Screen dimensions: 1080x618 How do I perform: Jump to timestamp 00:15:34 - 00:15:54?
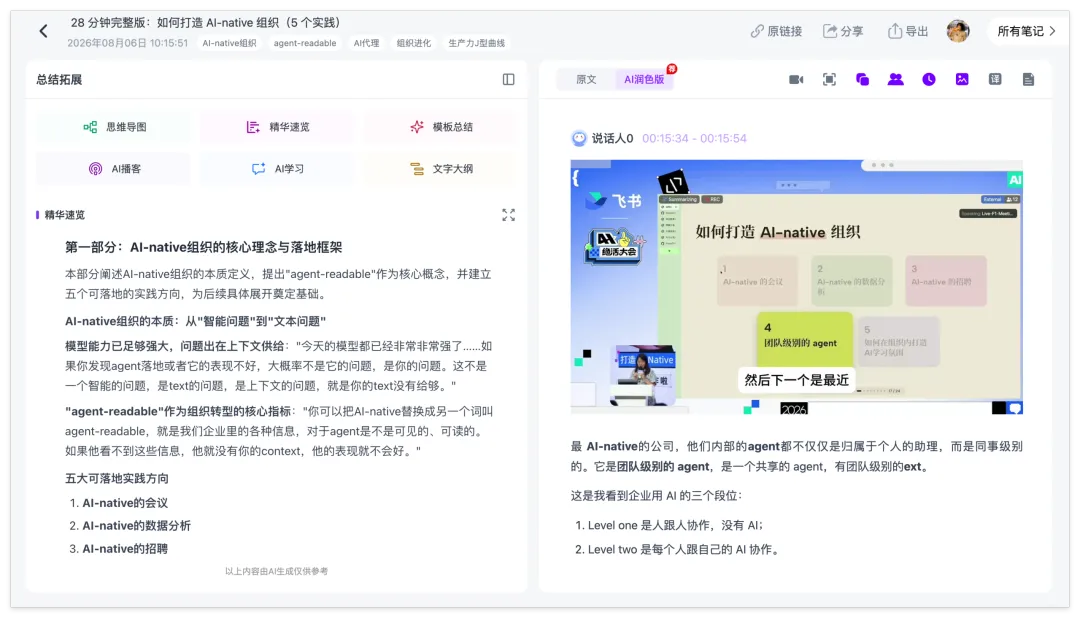tap(694, 138)
